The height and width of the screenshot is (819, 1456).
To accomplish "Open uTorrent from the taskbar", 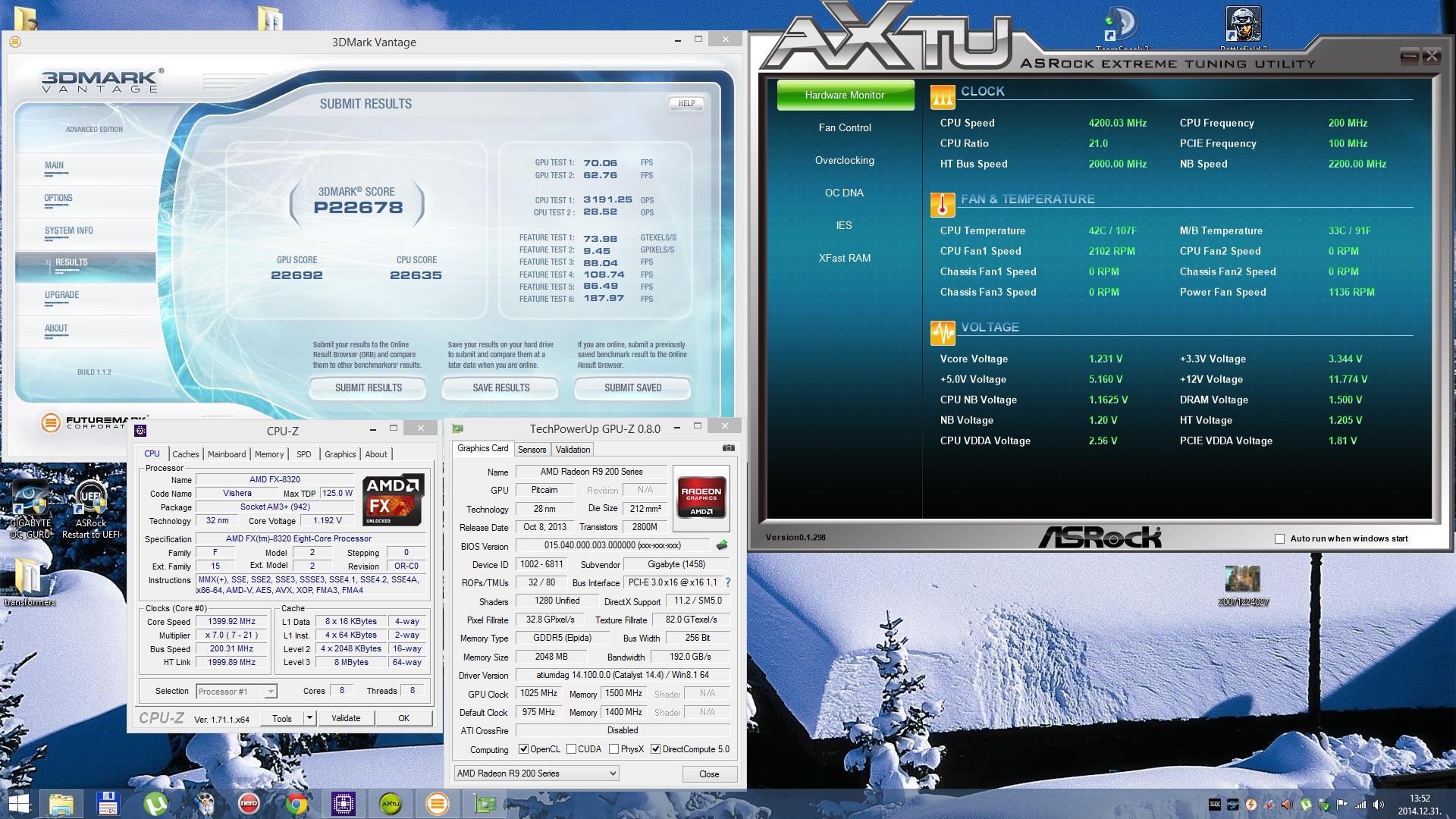I will point(155,803).
